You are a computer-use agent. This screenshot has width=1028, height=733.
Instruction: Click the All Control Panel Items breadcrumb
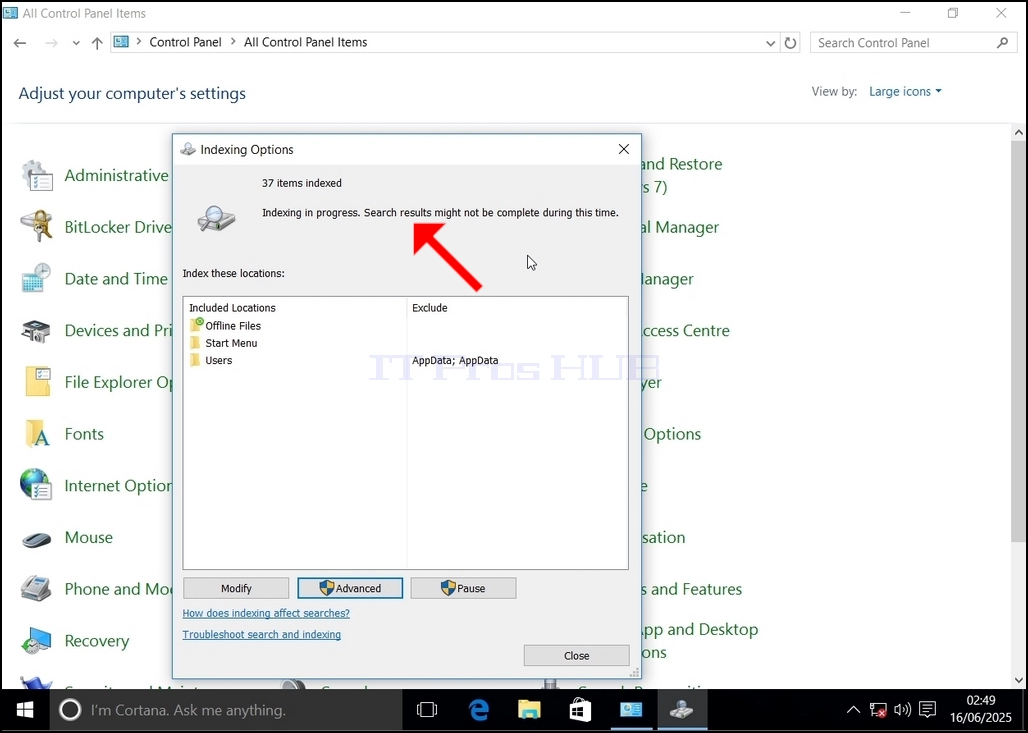[306, 42]
